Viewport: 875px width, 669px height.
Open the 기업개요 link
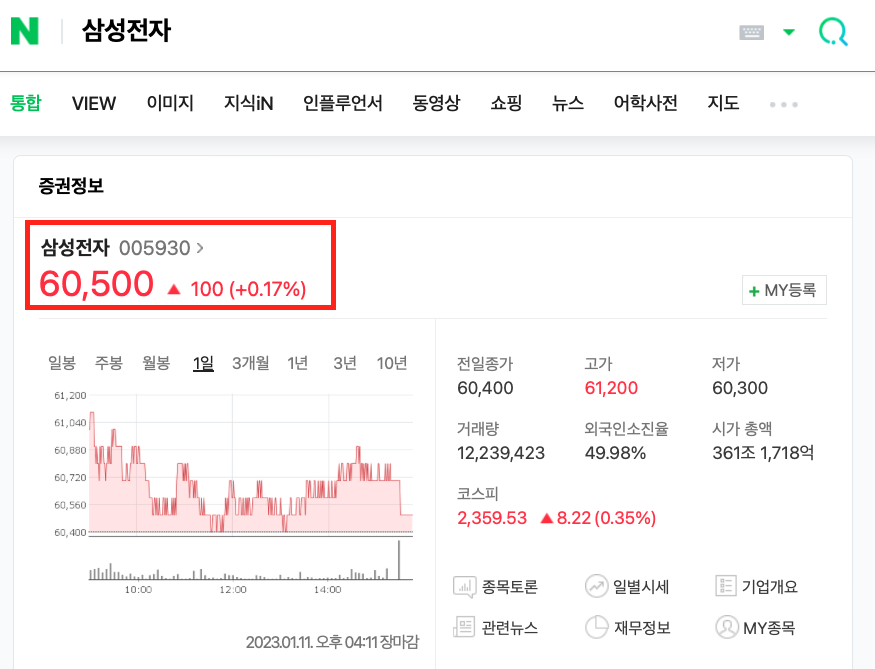pos(770,587)
